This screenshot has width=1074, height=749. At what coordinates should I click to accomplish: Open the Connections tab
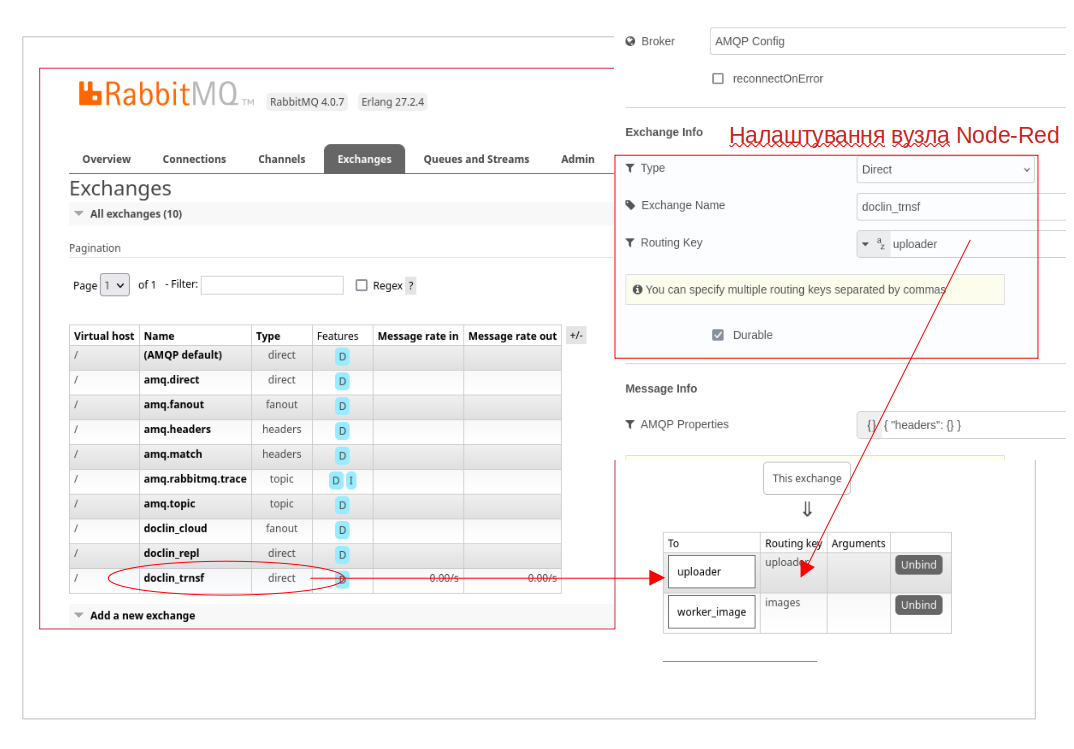pos(194,159)
